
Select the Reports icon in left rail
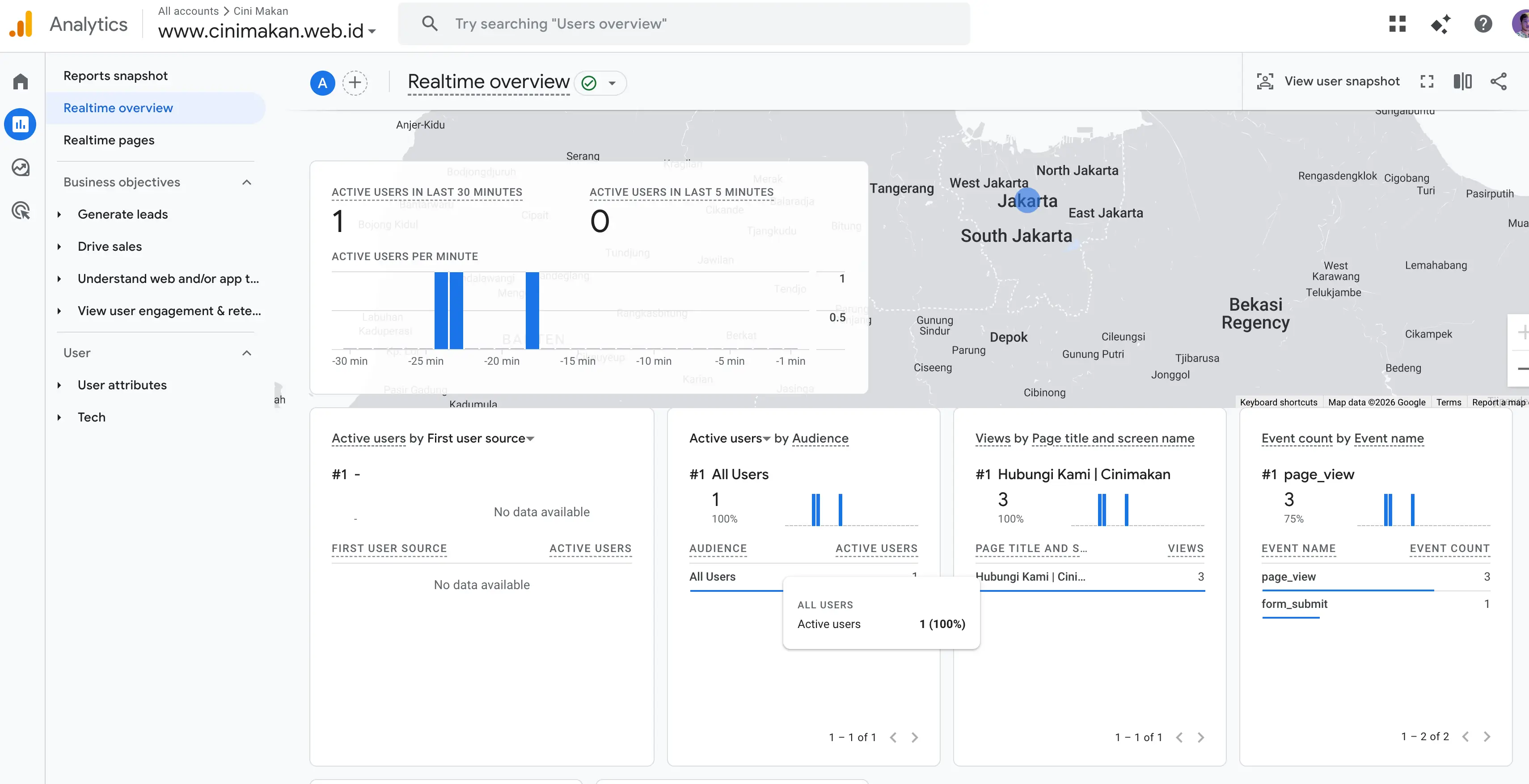[21, 124]
